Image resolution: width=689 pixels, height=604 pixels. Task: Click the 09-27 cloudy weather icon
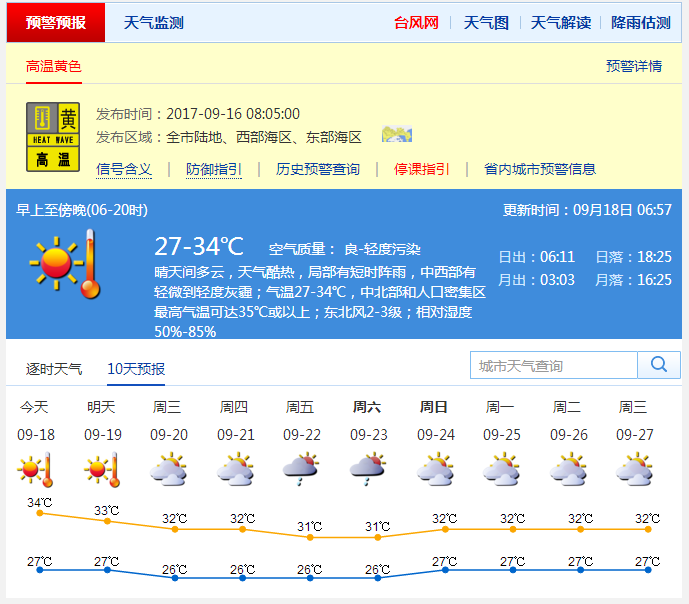click(635, 470)
